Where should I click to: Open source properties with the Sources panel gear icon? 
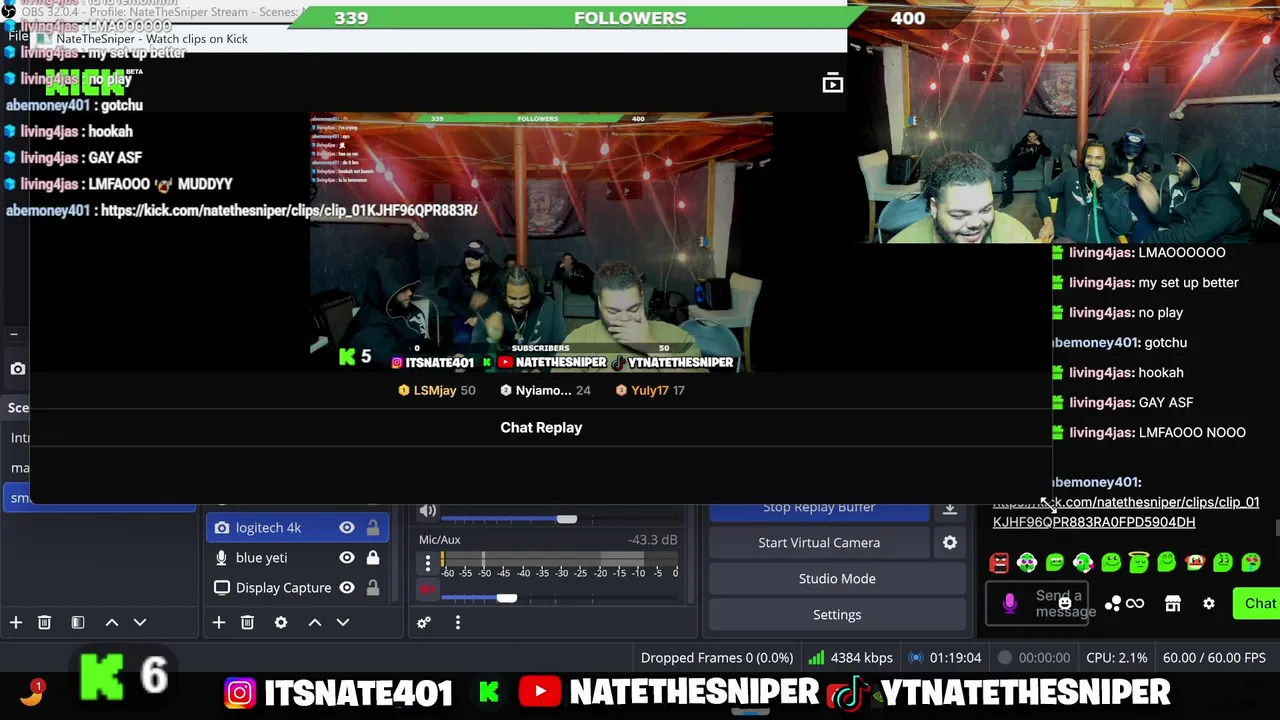pos(281,622)
